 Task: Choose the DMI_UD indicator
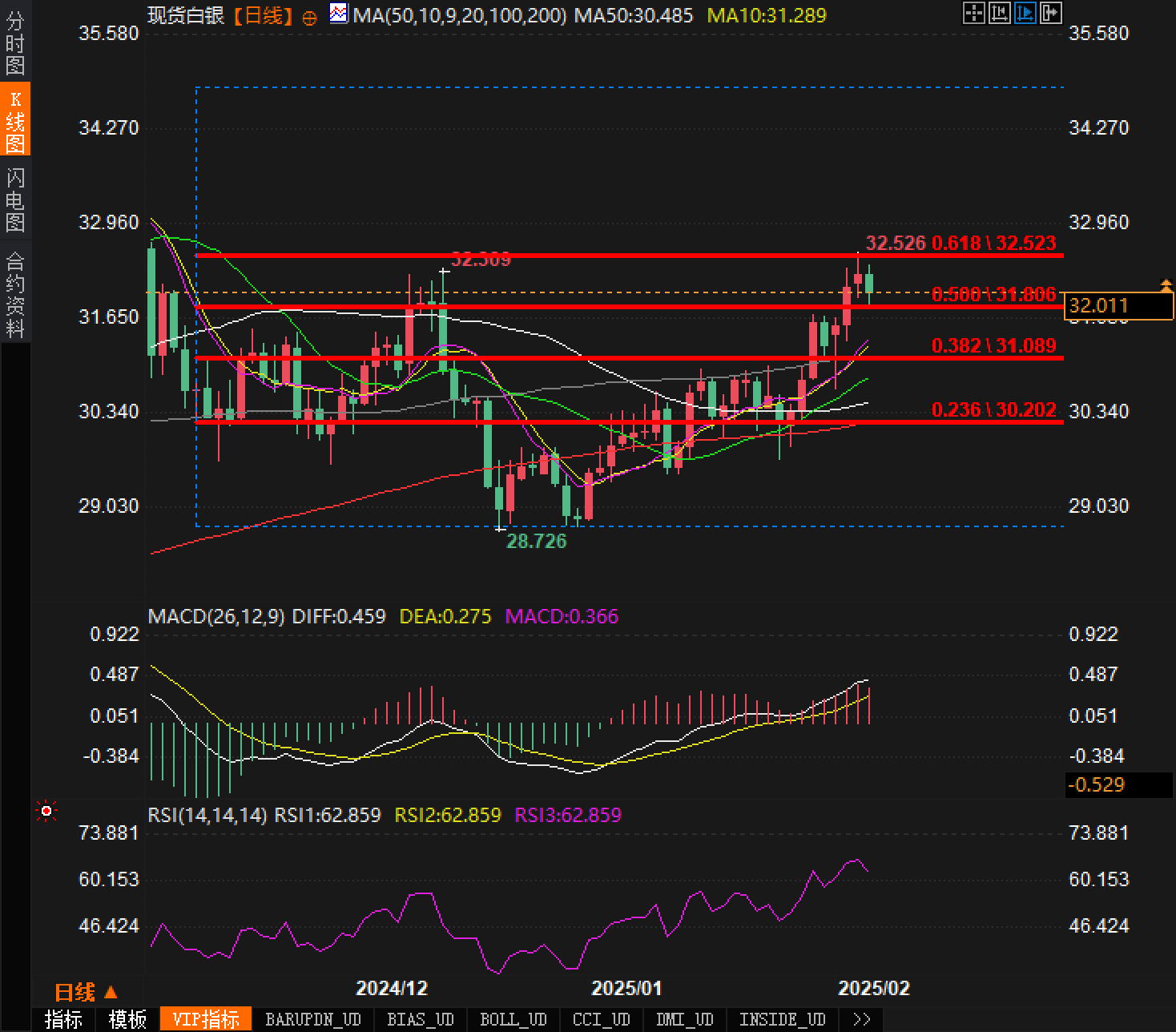pos(685,1019)
